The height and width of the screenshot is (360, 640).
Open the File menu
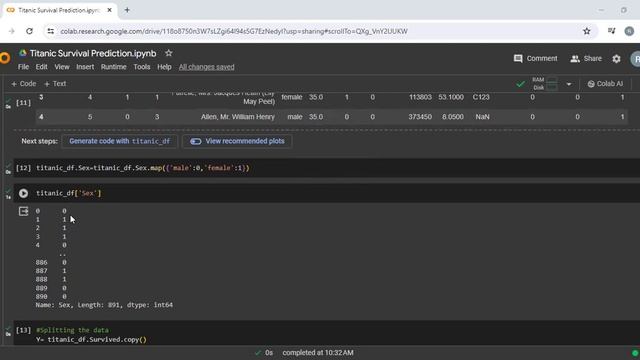(23, 67)
